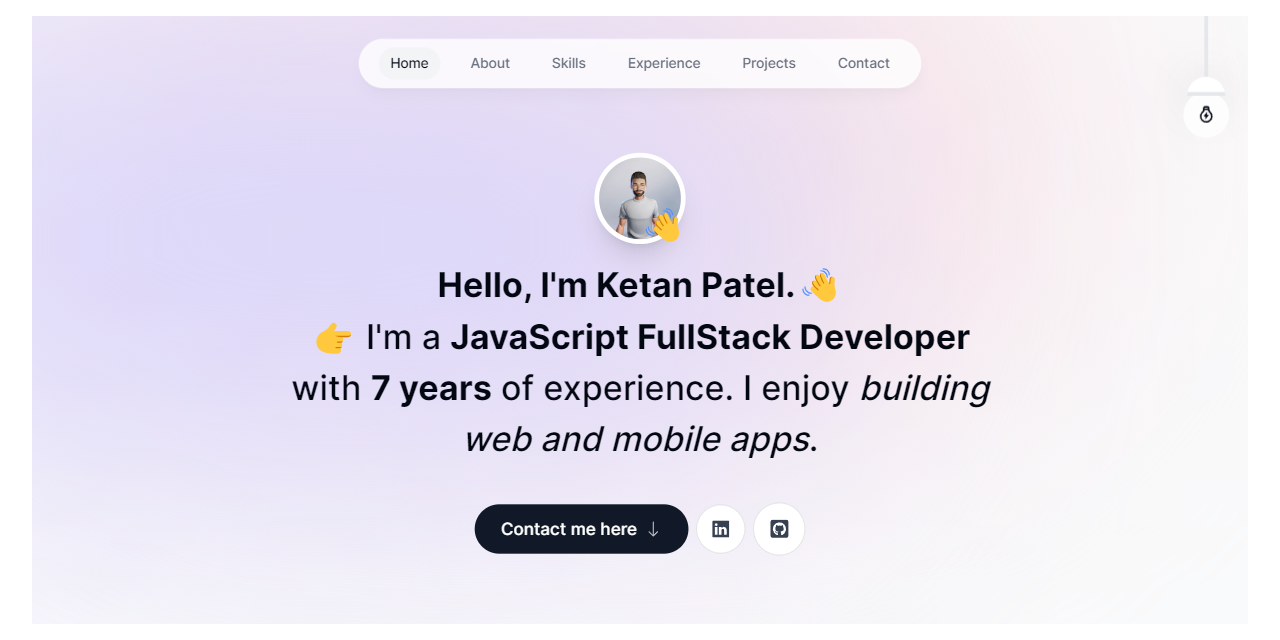Toggle the hanging lightbulb theme switch
1280x640 pixels.
pos(1206,114)
